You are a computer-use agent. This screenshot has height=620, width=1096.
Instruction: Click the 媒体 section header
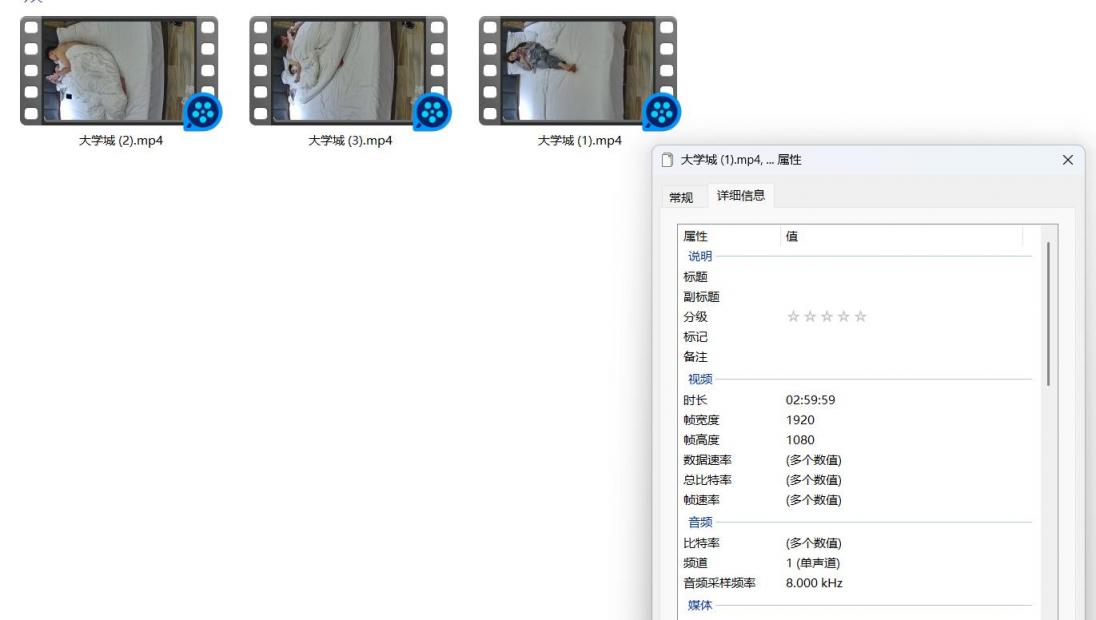700,605
